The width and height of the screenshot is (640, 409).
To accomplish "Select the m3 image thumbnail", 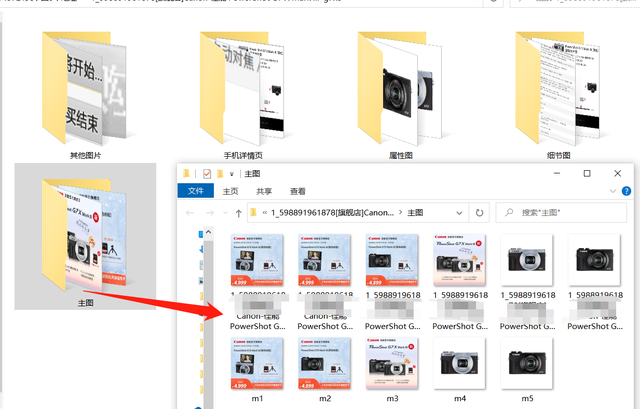I will tap(391, 367).
